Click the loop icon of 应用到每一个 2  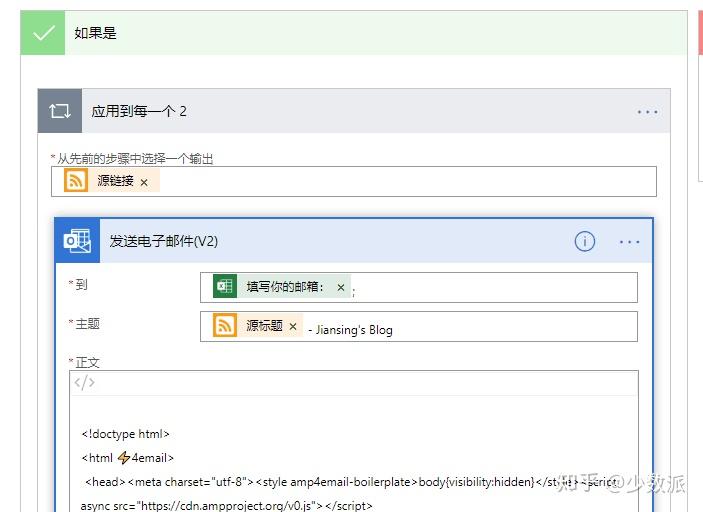(60, 111)
